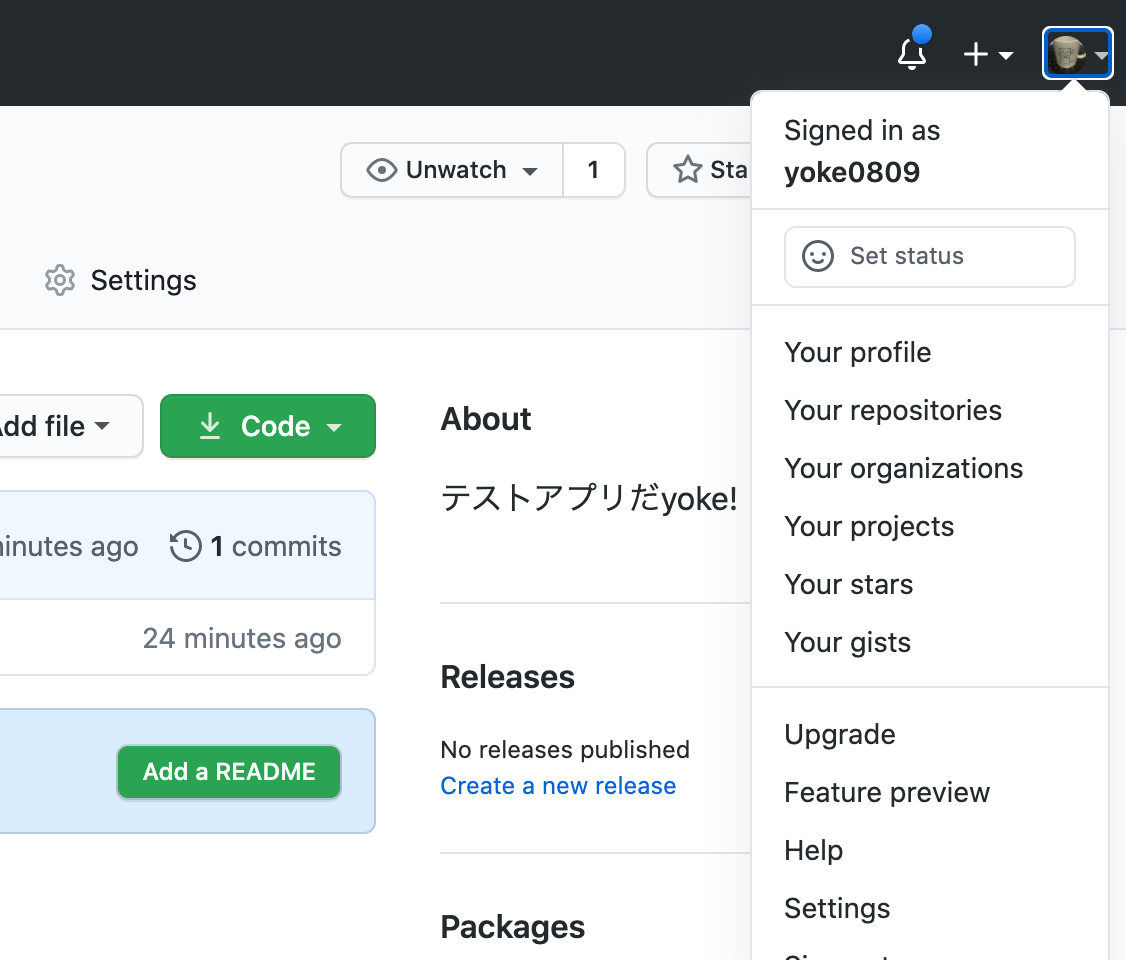Select Feature preview menu item
Screen dimensions: 1126x960
[x=930, y=793]
